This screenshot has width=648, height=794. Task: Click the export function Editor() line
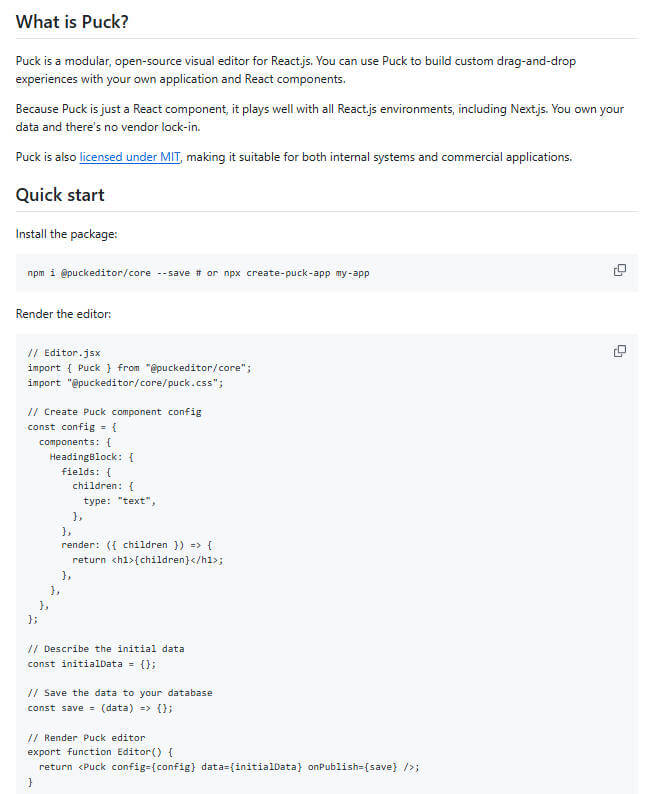100,752
